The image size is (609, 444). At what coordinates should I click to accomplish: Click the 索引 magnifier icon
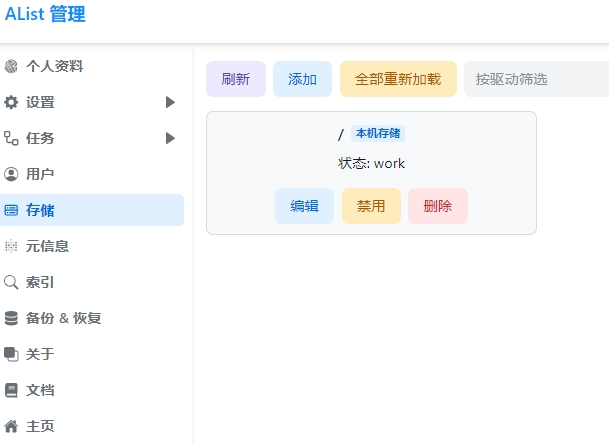click(x=11, y=282)
